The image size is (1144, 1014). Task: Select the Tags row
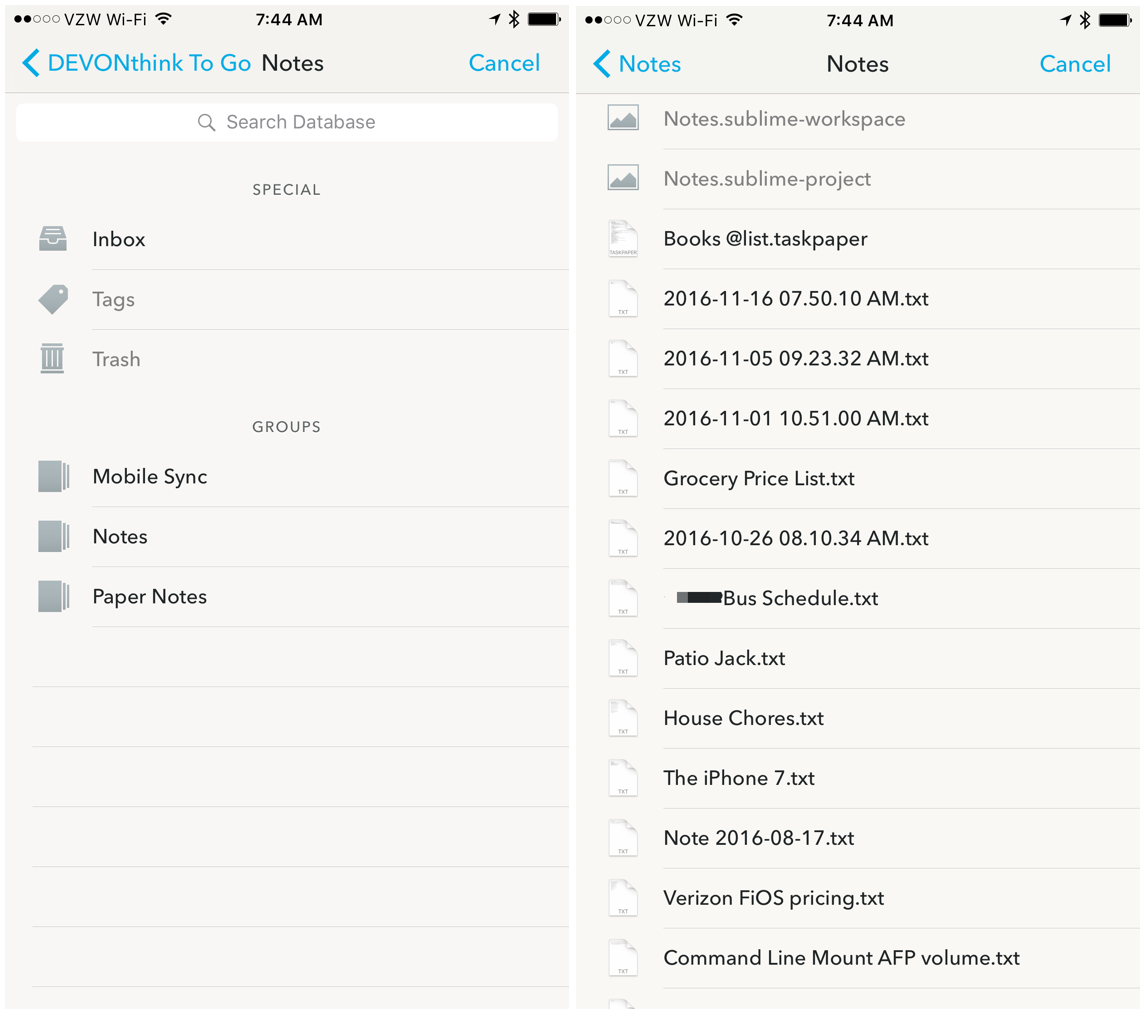(x=287, y=299)
